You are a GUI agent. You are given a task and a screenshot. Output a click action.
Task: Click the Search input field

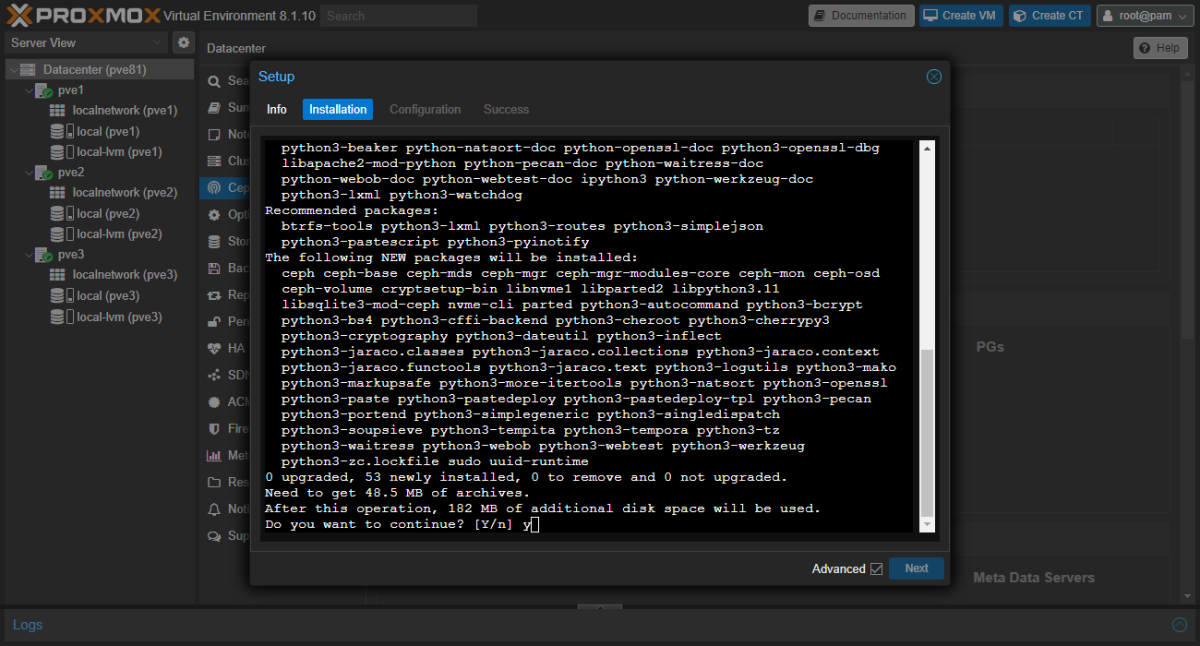(x=399, y=16)
